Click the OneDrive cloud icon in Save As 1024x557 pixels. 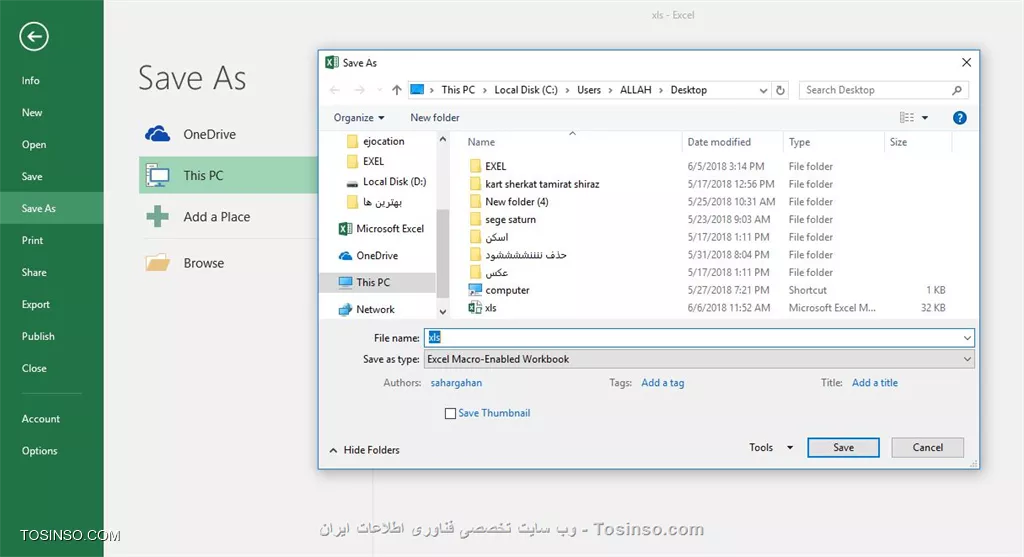click(x=157, y=134)
